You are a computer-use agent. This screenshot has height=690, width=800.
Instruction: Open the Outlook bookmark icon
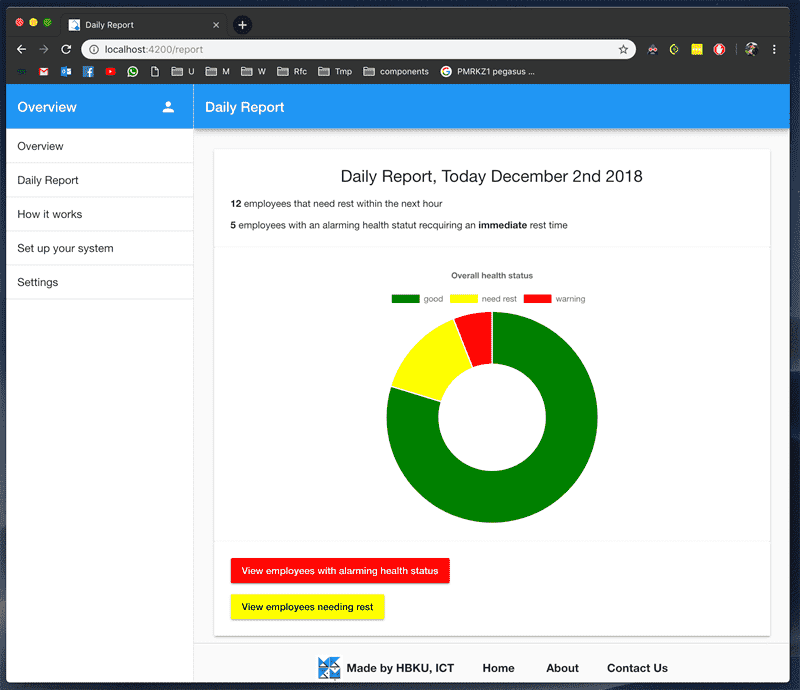coord(66,71)
